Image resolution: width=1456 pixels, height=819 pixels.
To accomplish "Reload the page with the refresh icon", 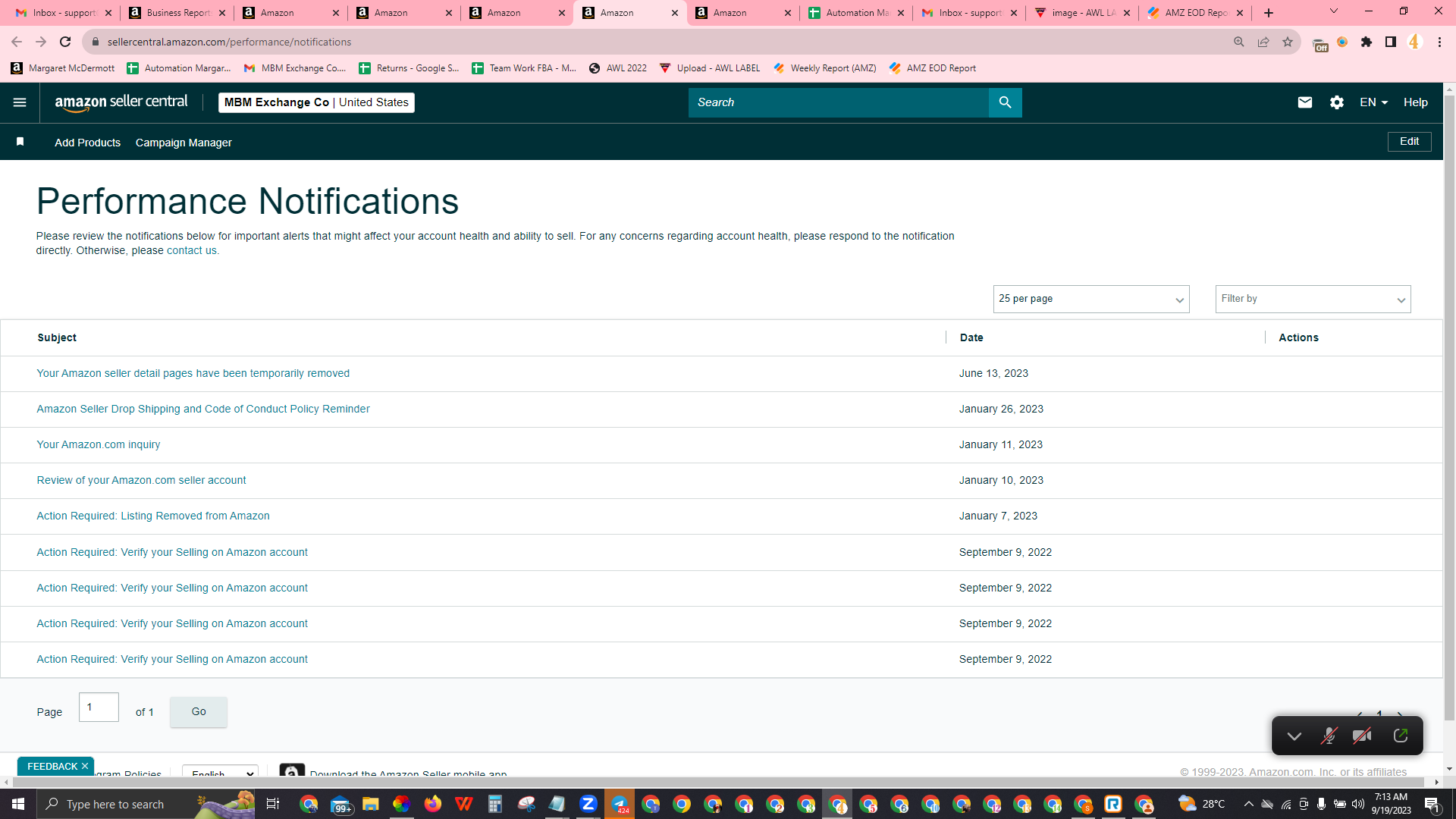I will click(x=65, y=42).
